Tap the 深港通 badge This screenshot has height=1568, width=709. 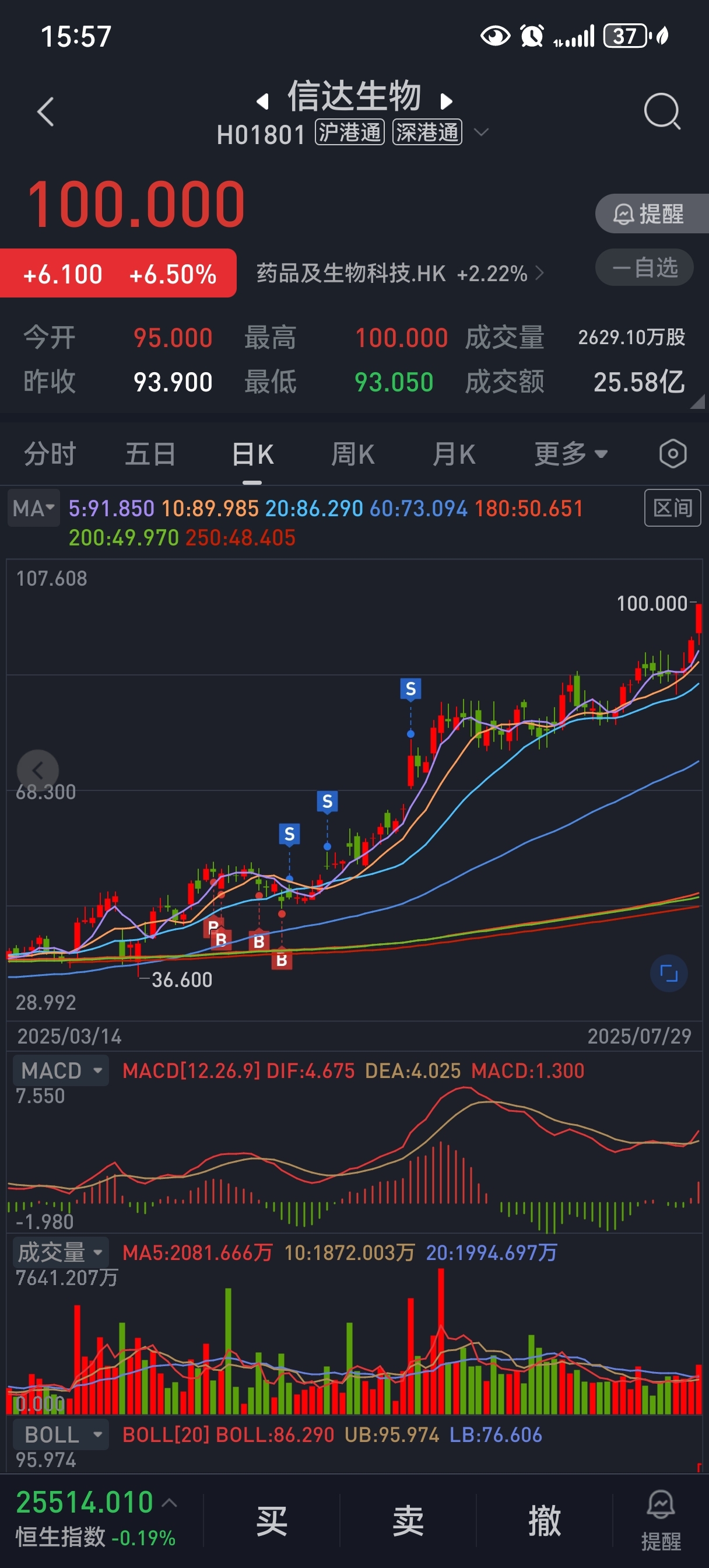pyautogui.click(x=427, y=132)
